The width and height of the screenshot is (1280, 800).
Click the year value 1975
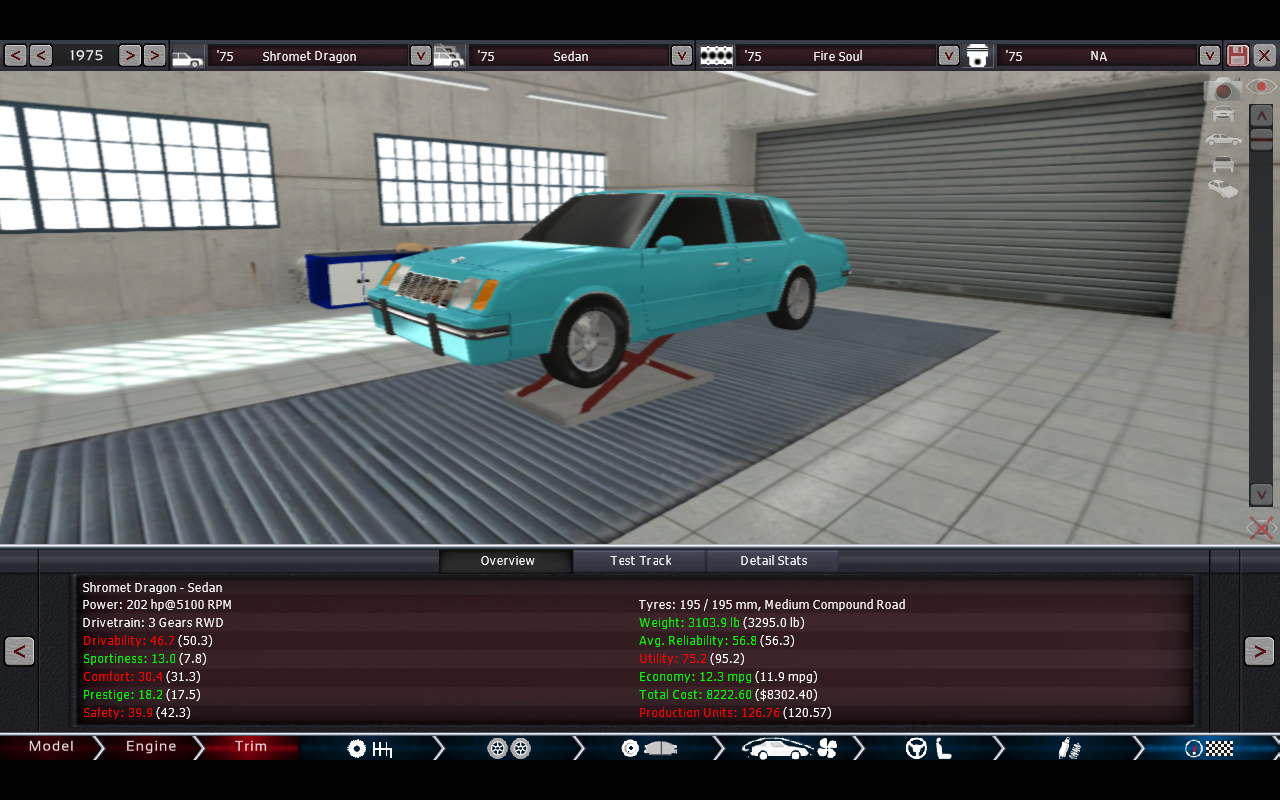(86, 56)
